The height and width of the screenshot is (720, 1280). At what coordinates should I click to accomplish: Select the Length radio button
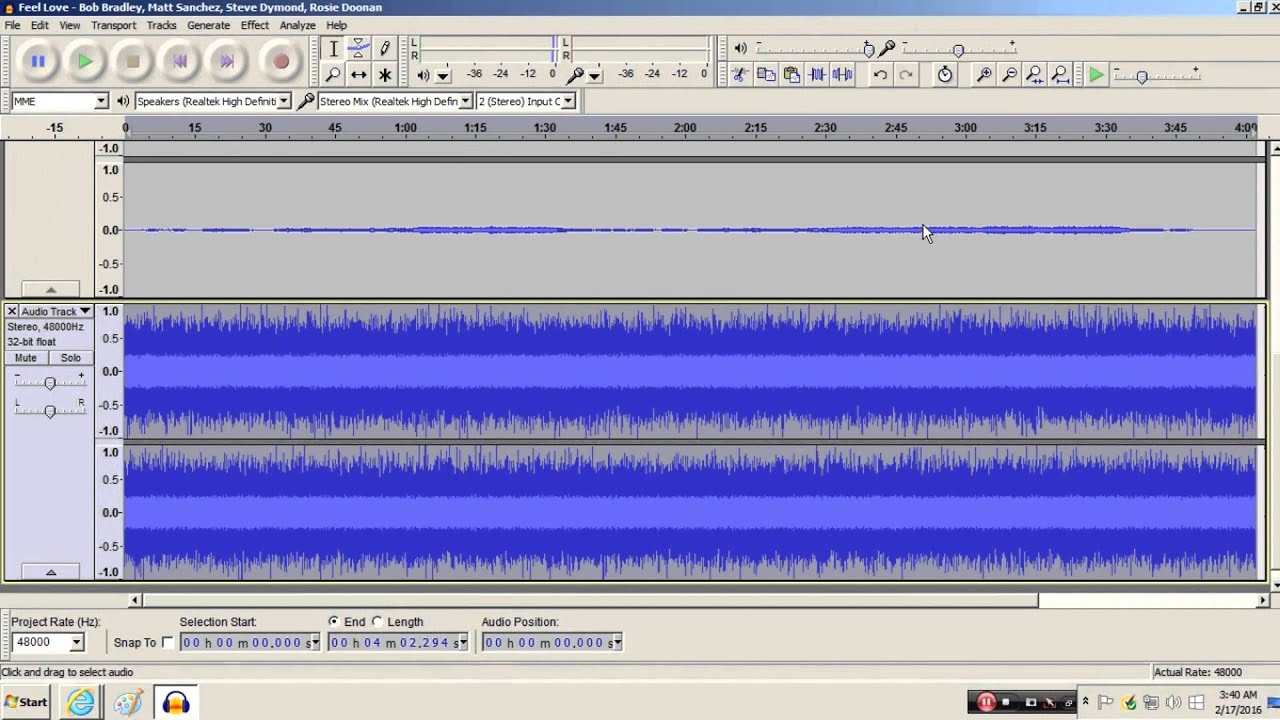[377, 622]
